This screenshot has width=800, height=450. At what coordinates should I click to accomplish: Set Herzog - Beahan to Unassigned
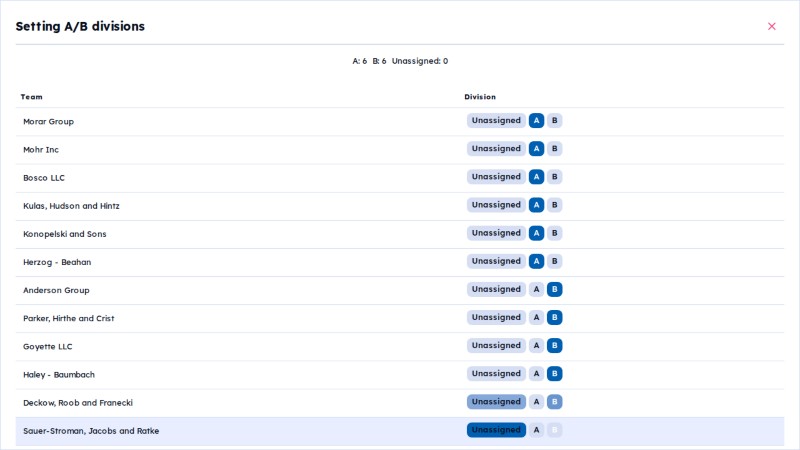click(x=496, y=261)
